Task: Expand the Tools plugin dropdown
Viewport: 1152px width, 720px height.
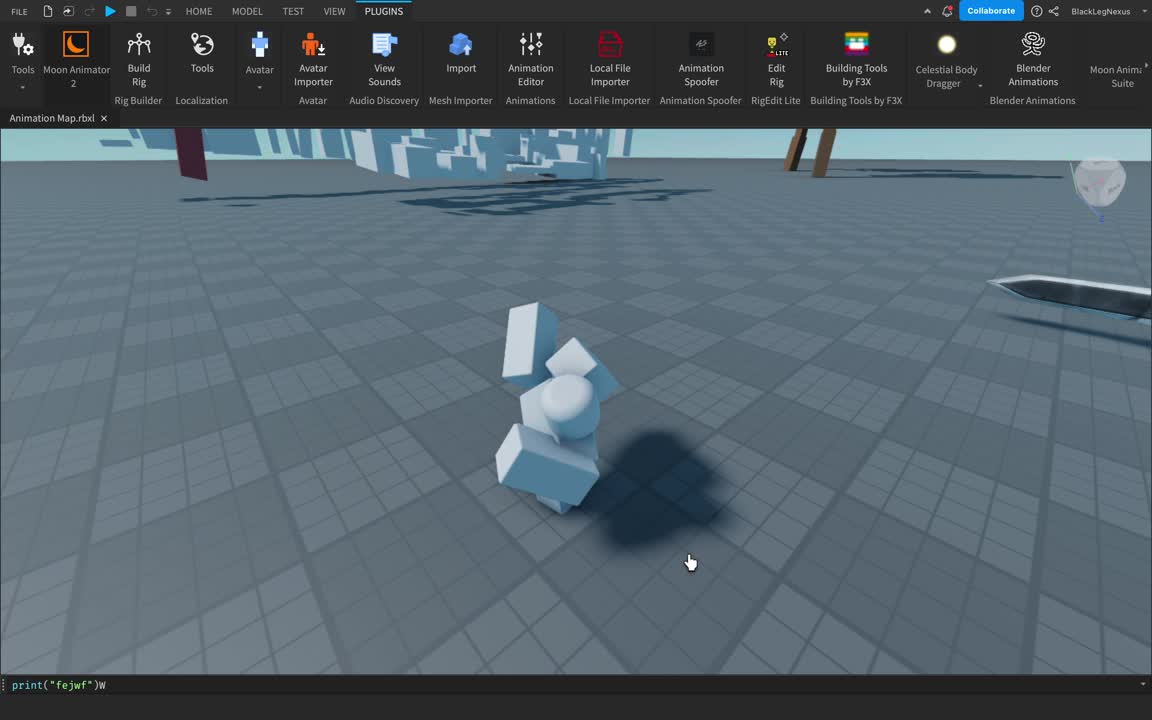Action: (x=22, y=87)
